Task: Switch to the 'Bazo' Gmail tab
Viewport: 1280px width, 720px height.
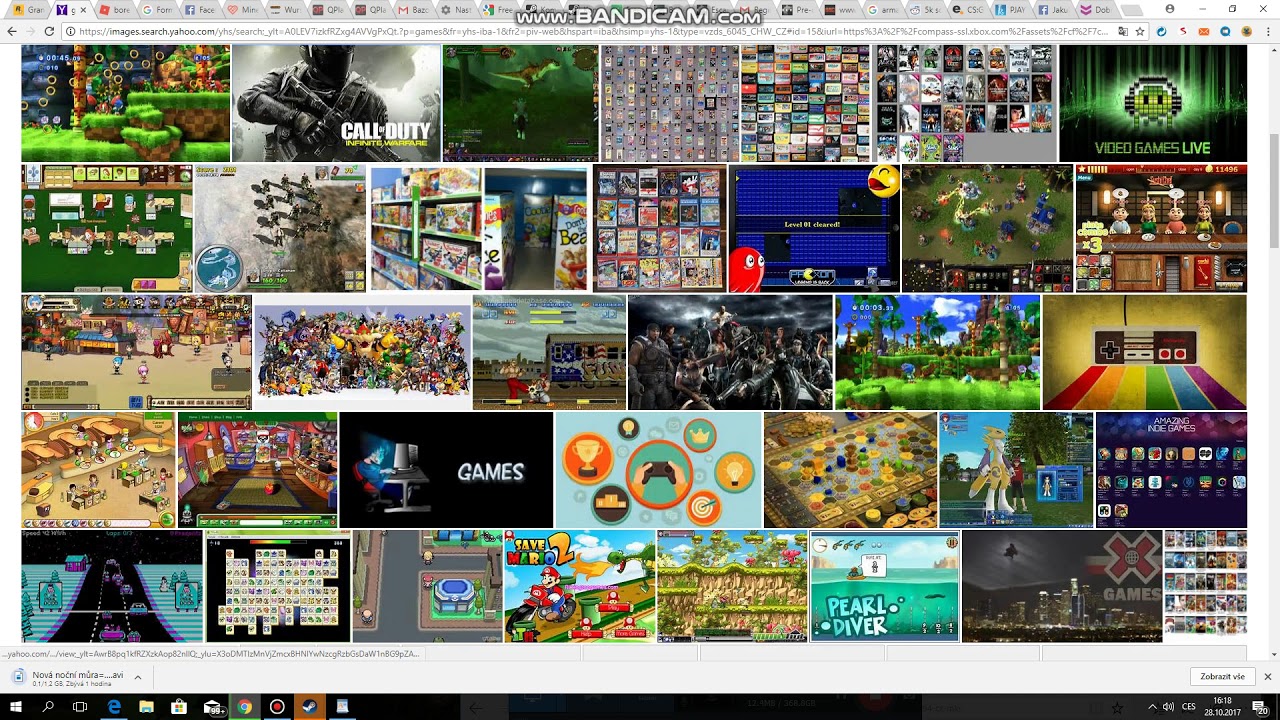Action: (414, 10)
